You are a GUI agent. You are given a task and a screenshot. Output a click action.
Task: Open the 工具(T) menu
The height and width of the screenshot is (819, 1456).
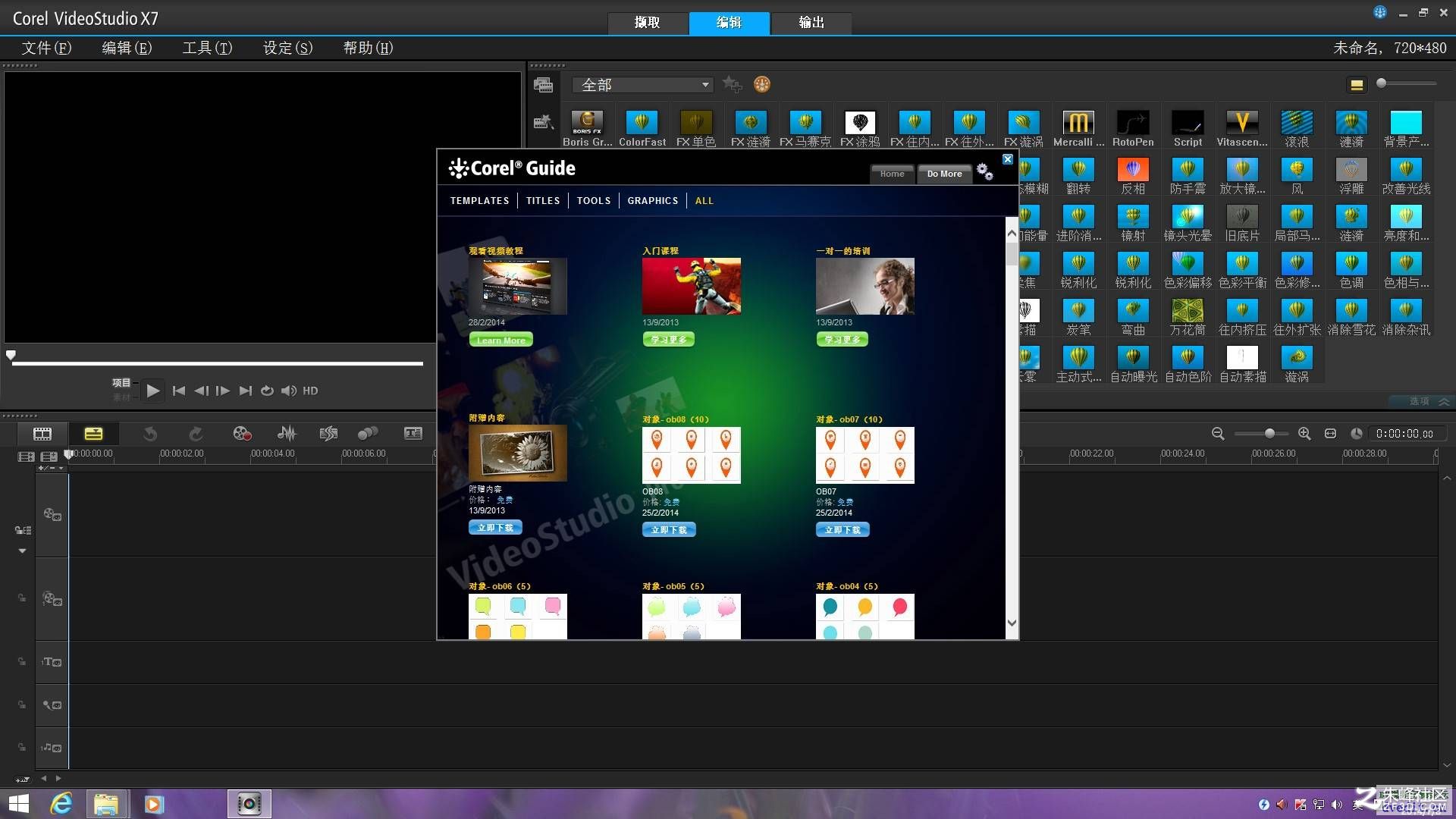pos(207,48)
